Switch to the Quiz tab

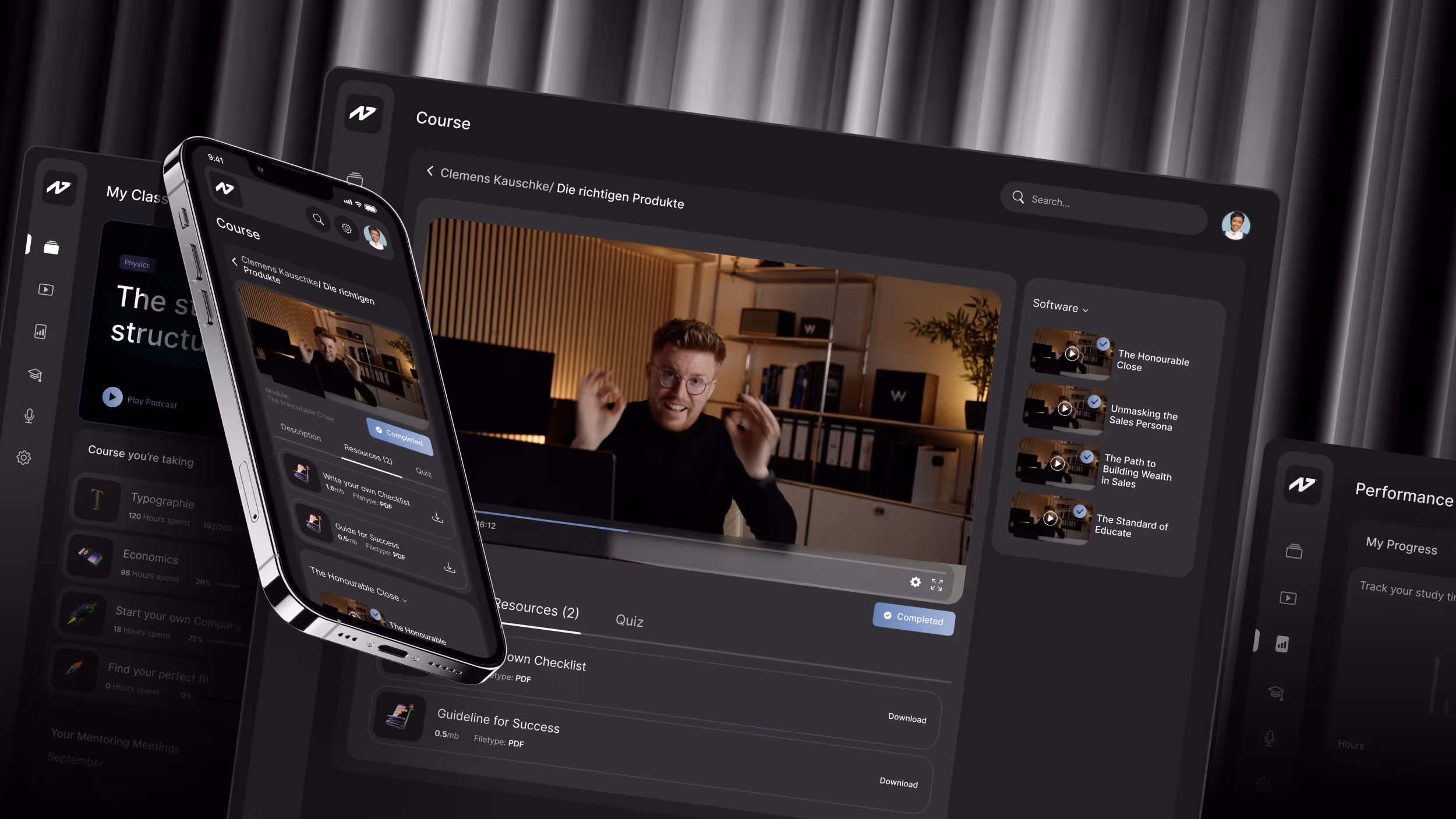[629, 620]
